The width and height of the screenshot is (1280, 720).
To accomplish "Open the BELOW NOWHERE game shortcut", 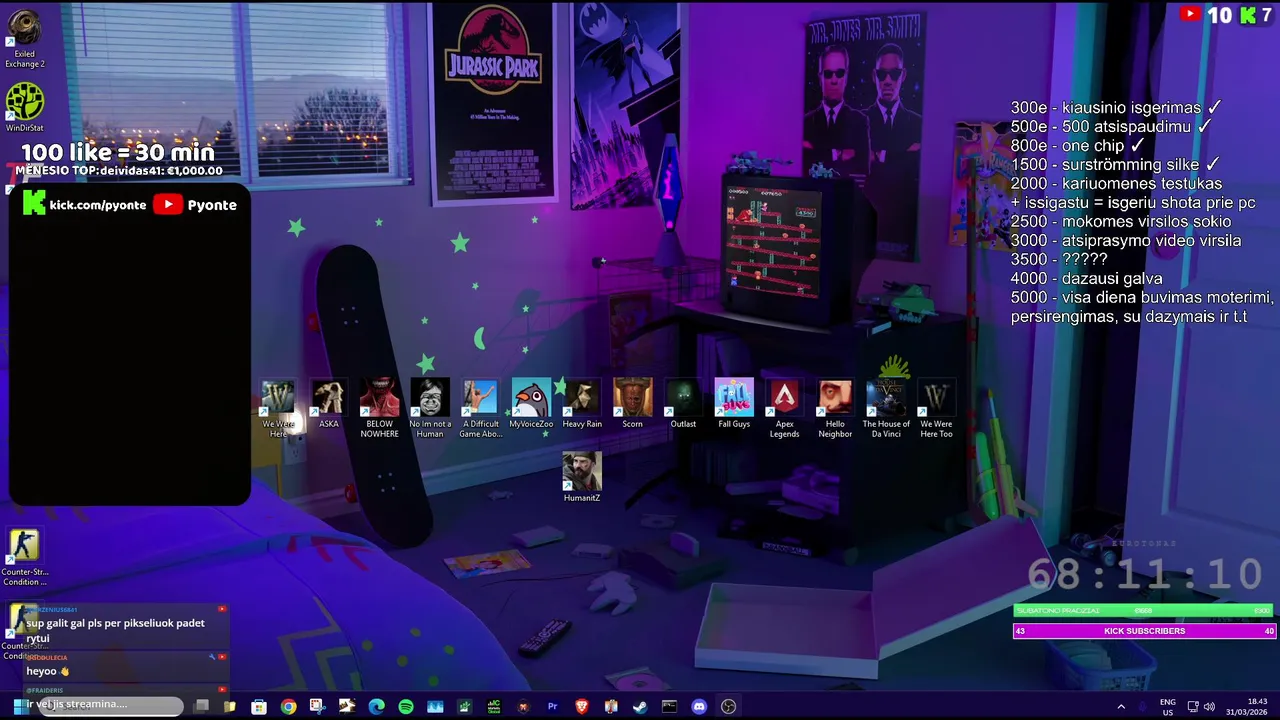I will (x=379, y=409).
